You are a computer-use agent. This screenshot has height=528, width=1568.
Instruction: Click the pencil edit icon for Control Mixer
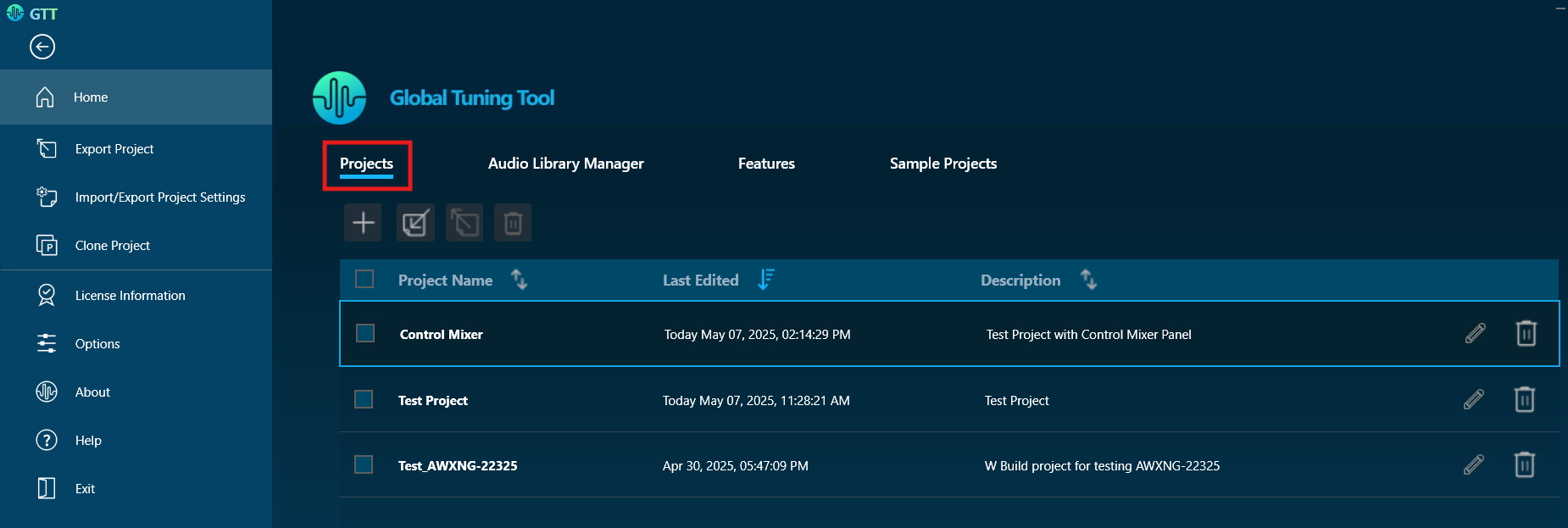point(1475,334)
